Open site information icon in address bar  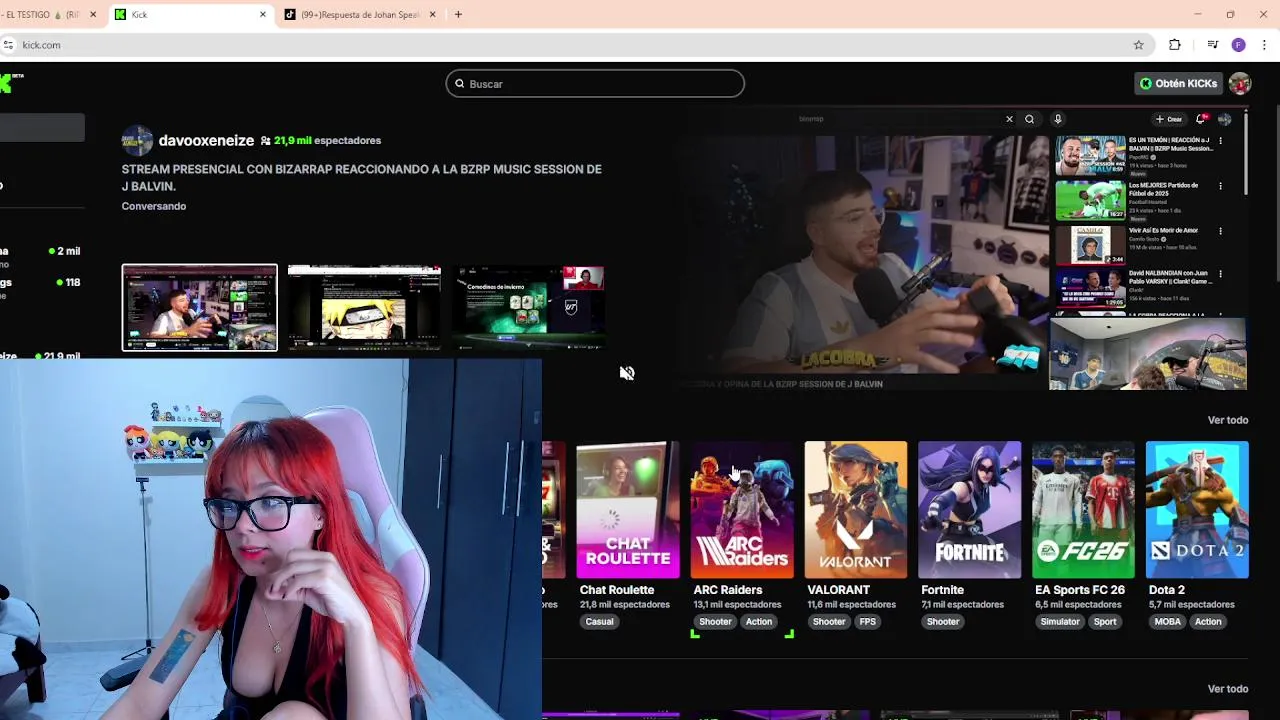8,45
